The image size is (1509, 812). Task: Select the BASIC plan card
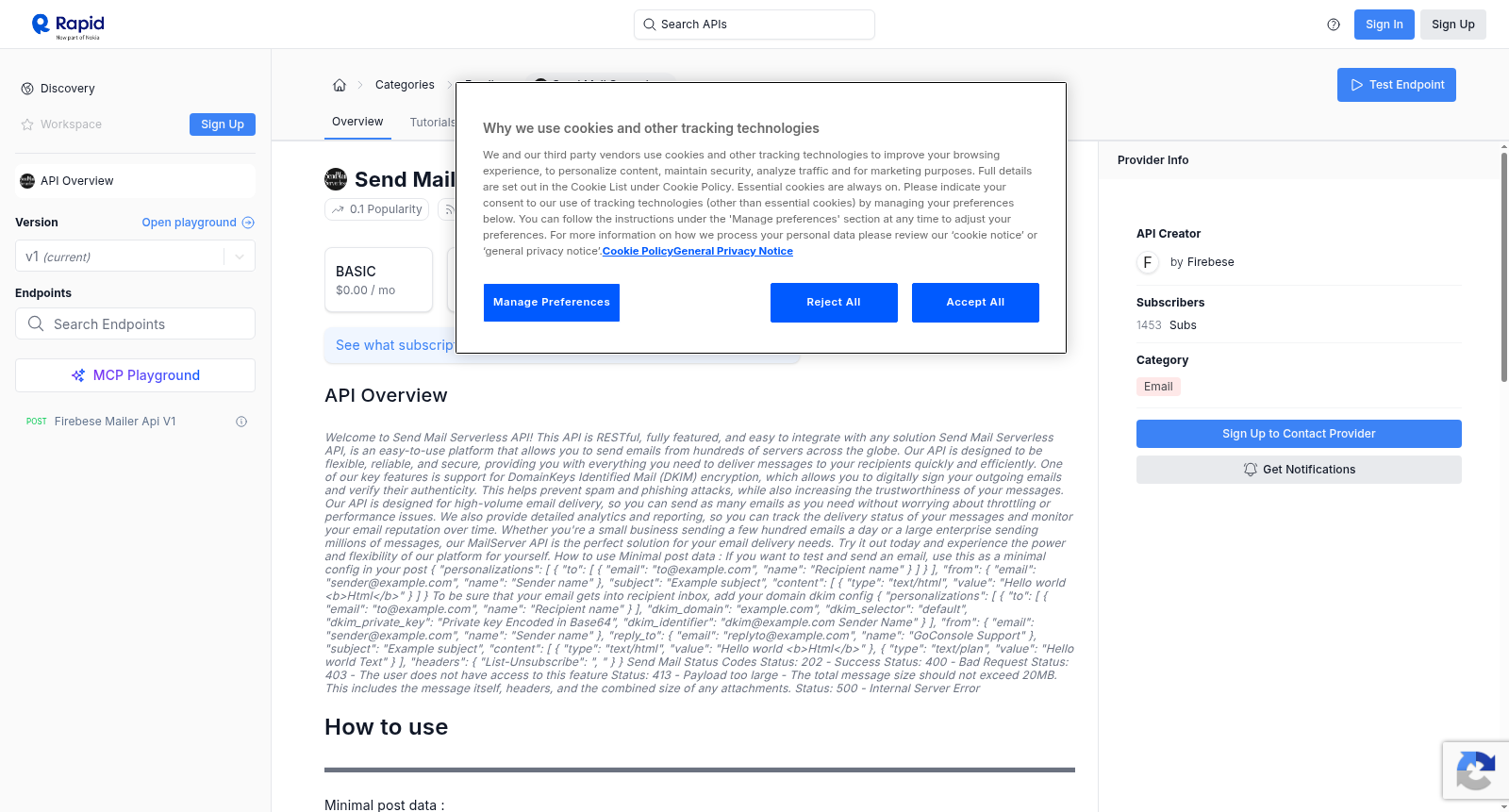click(378, 280)
